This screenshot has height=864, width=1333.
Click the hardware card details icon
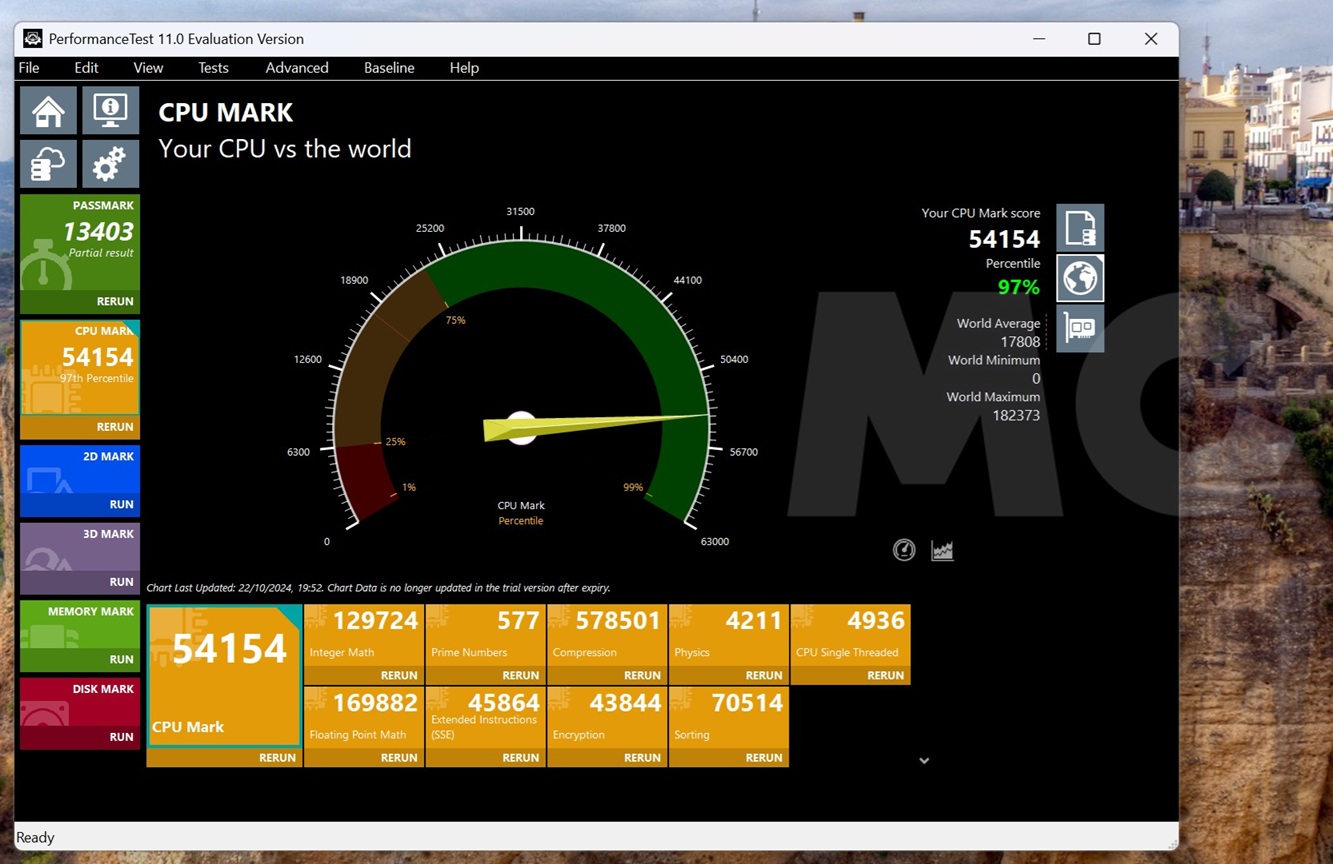click(x=1079, y=328)
